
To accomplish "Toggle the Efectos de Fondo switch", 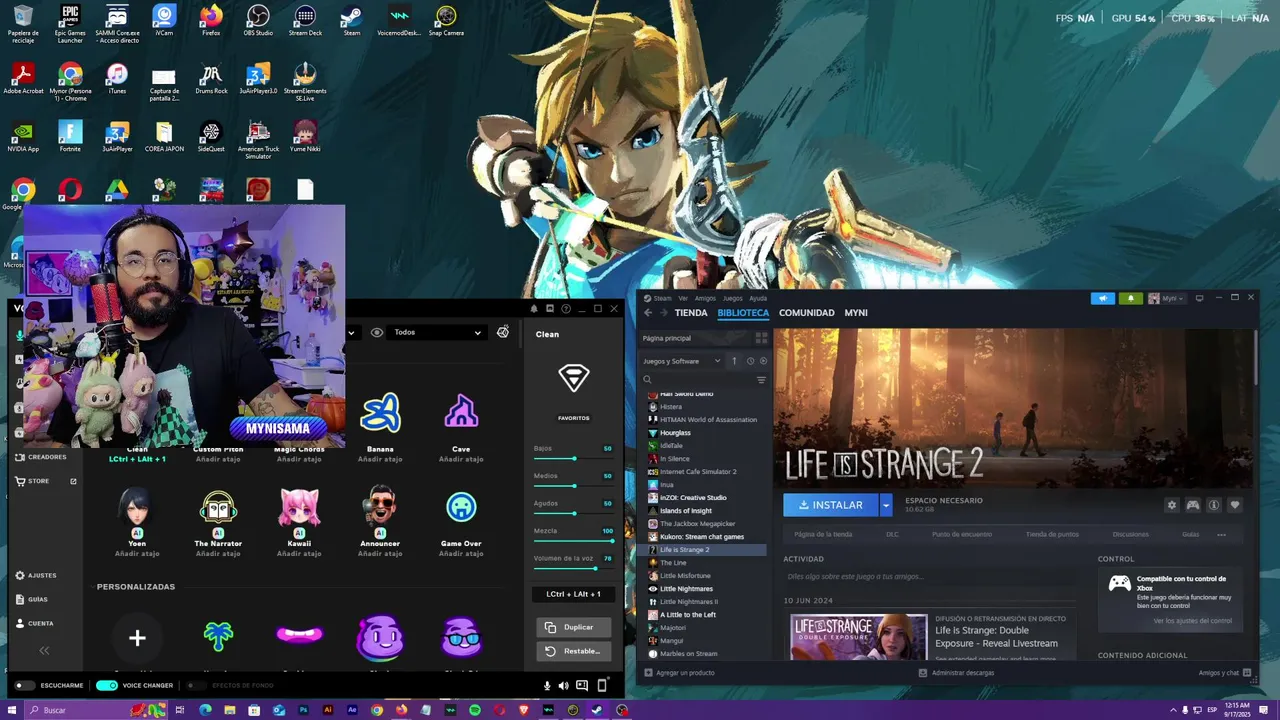I will [195, 685].
